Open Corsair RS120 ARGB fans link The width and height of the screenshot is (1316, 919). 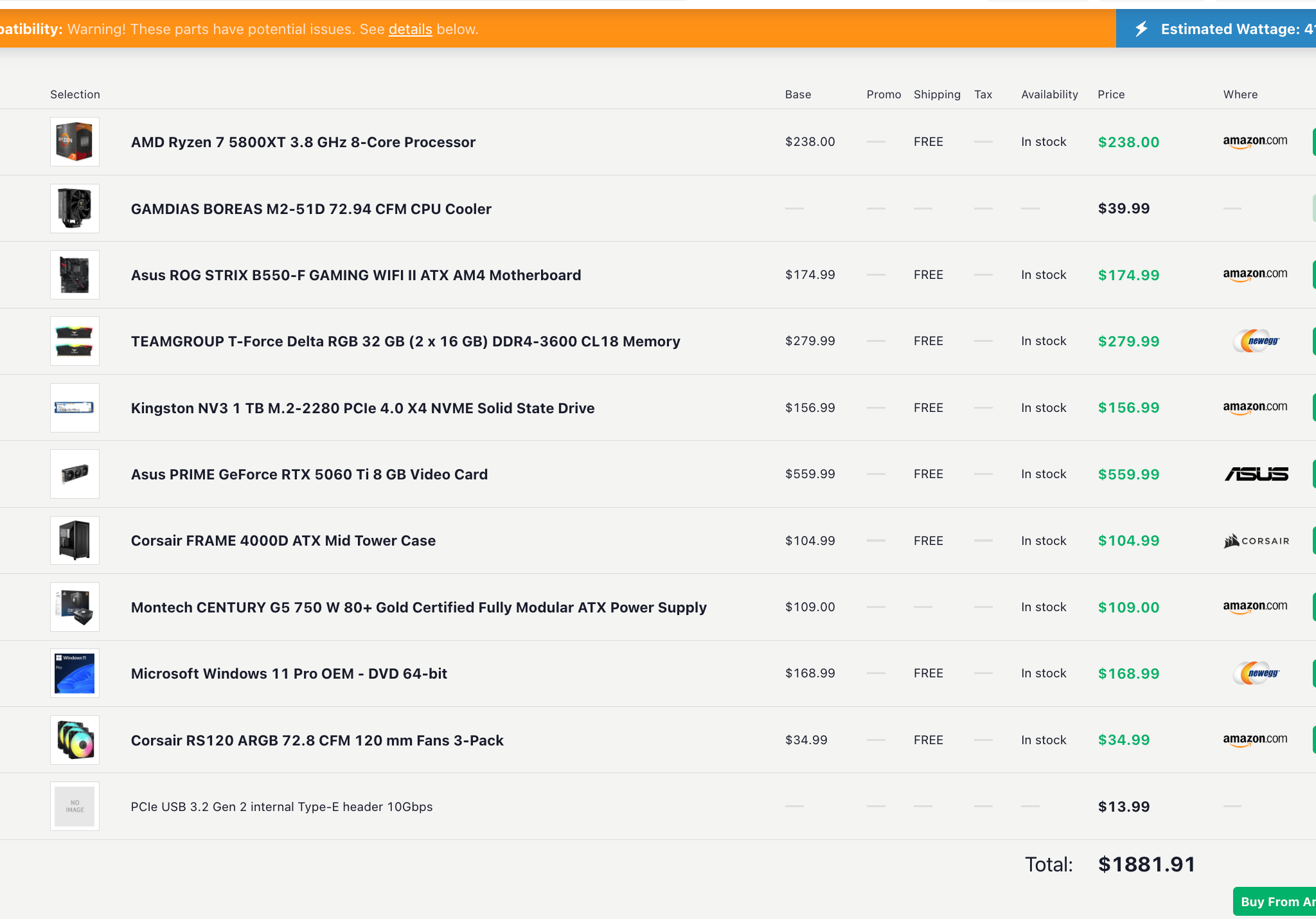317,740
